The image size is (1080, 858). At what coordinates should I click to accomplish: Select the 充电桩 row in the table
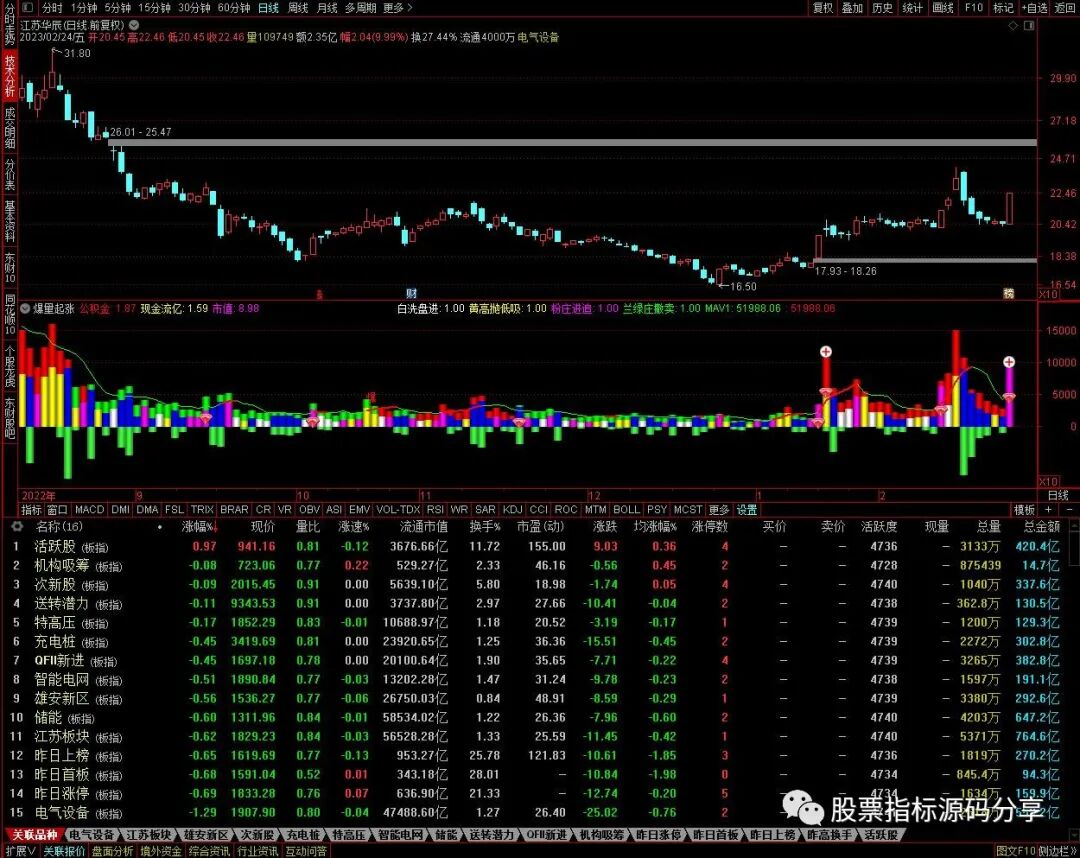(x=537, y=642)
